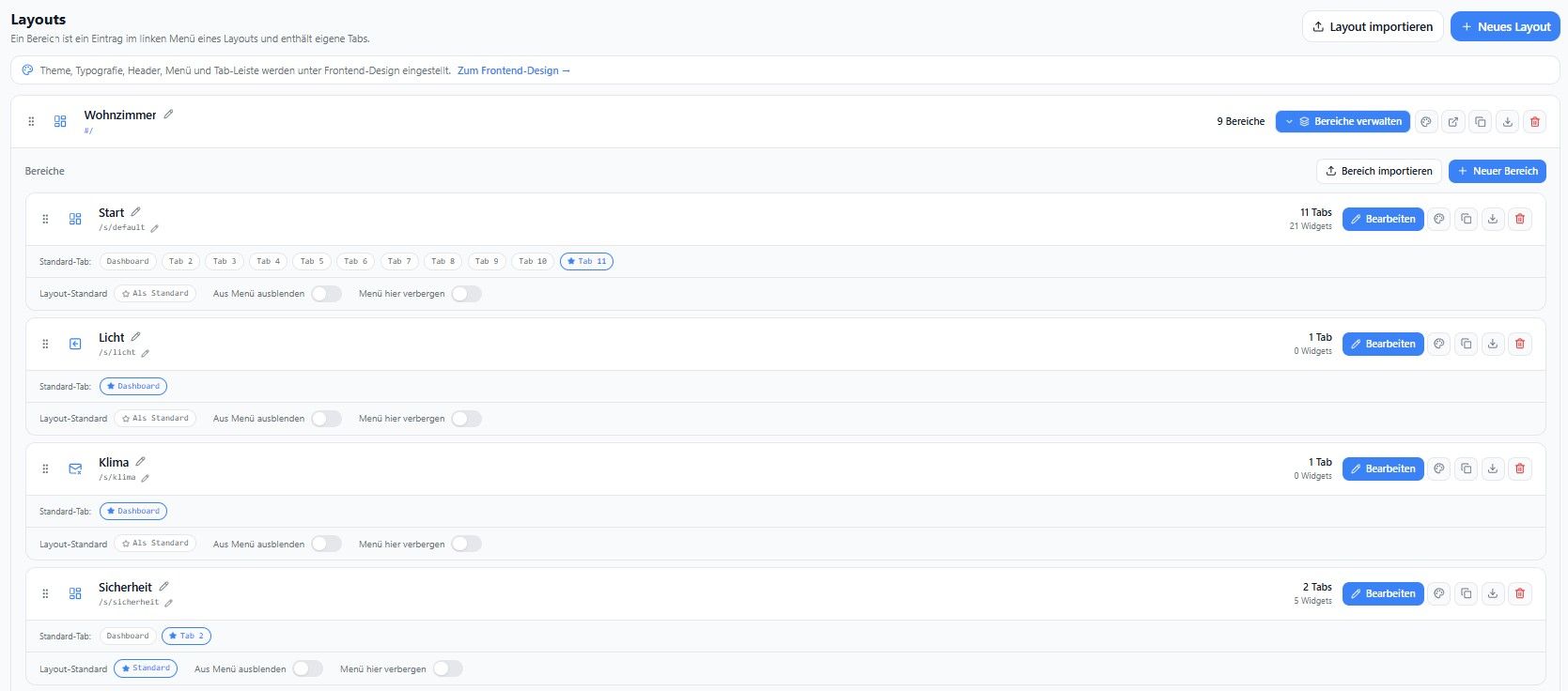This screenshot has width=1568, height=691.
Task: Delete the Wohnzimmer layout with trash icon
Action: [1535, 121]
